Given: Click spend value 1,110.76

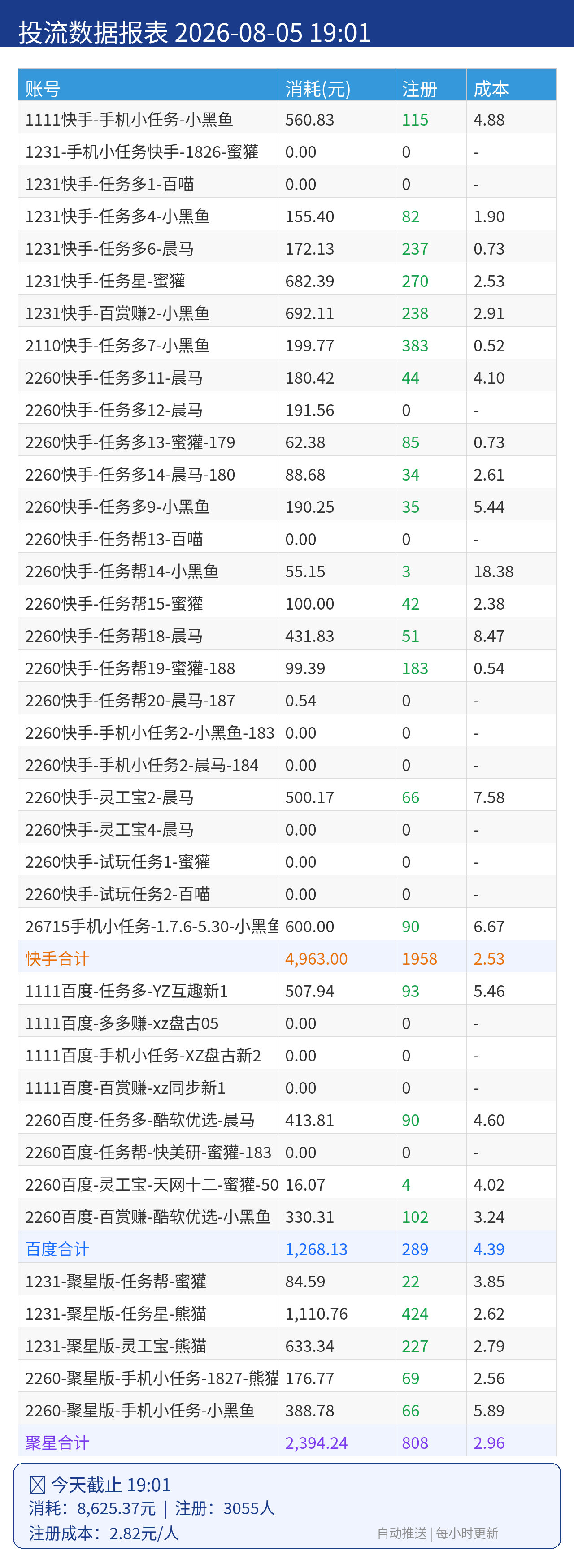Looking at the screenshot, I should coord(317,1313).
